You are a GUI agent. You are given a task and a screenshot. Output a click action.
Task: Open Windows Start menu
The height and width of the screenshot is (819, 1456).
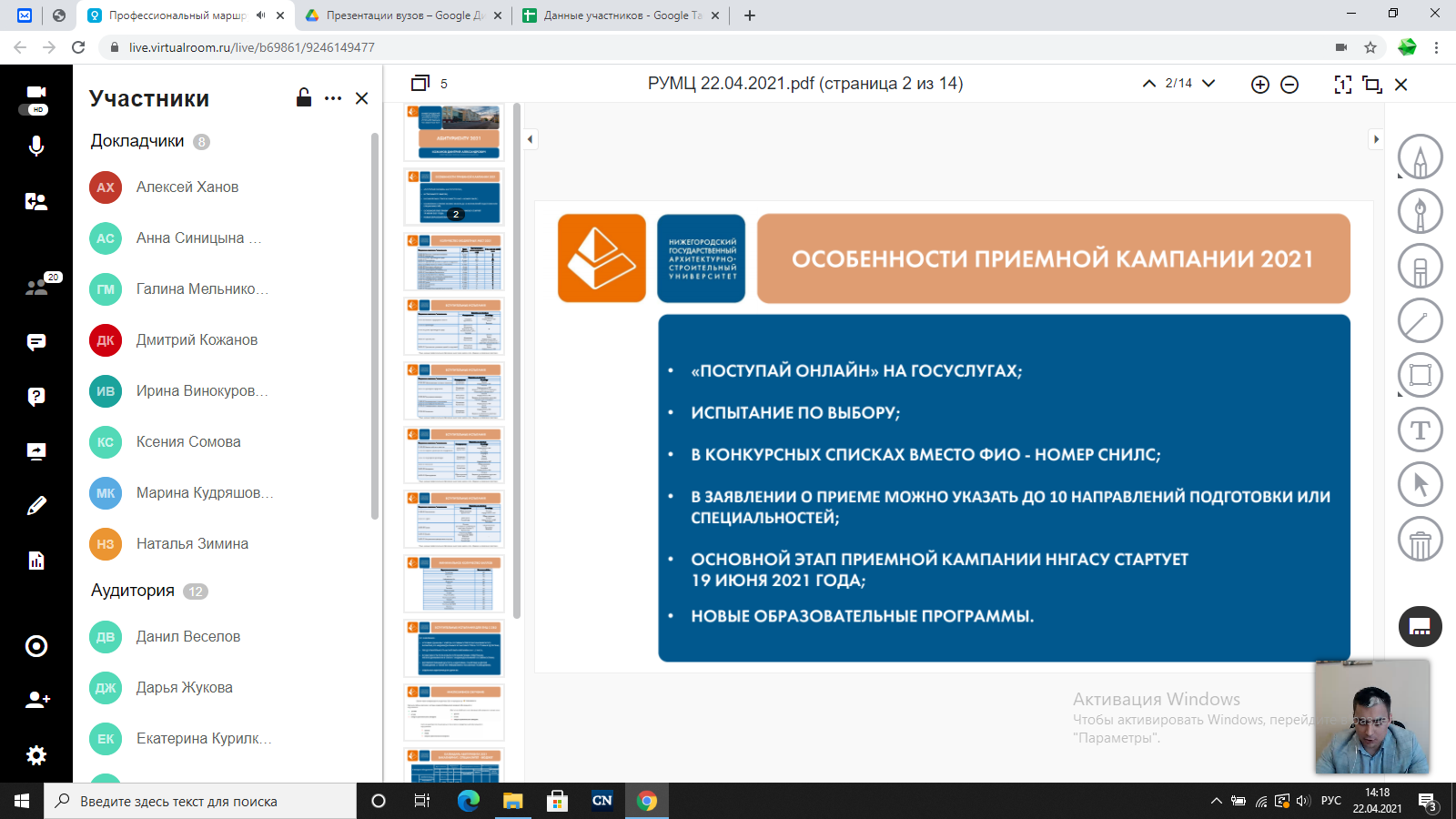click(x=22, y=801)
